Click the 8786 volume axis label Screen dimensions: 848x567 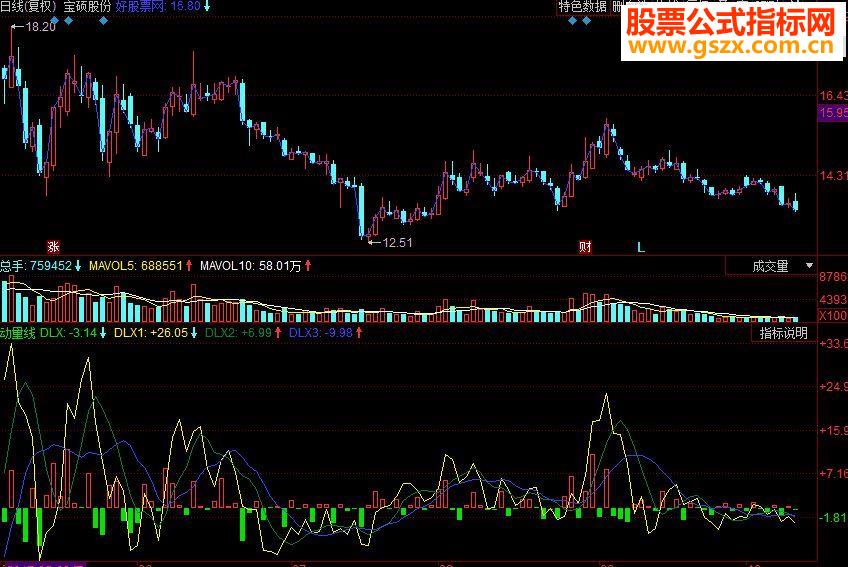[x=833, y=277]
